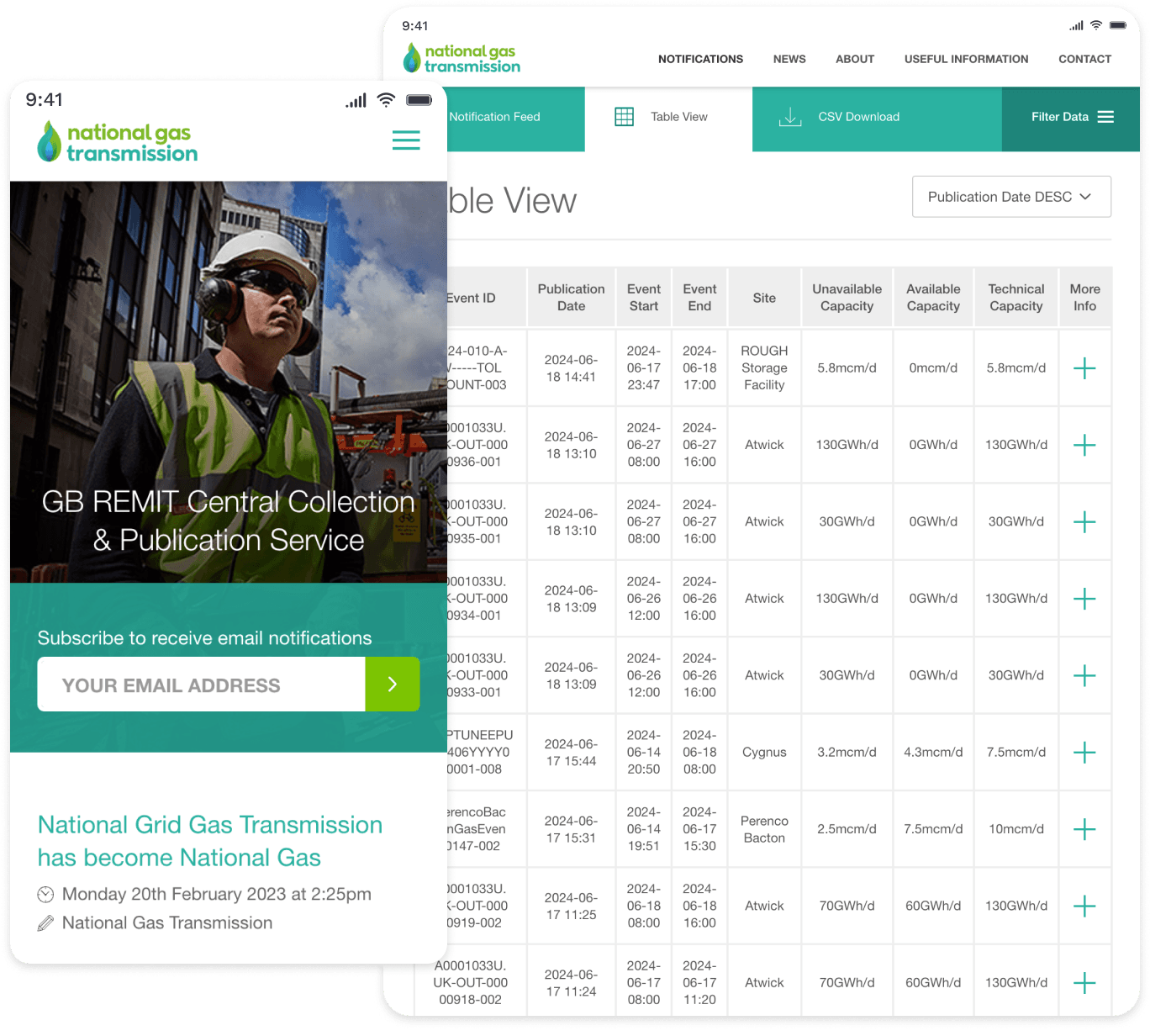Click the Publication Date column header

(x=571, y=298)
